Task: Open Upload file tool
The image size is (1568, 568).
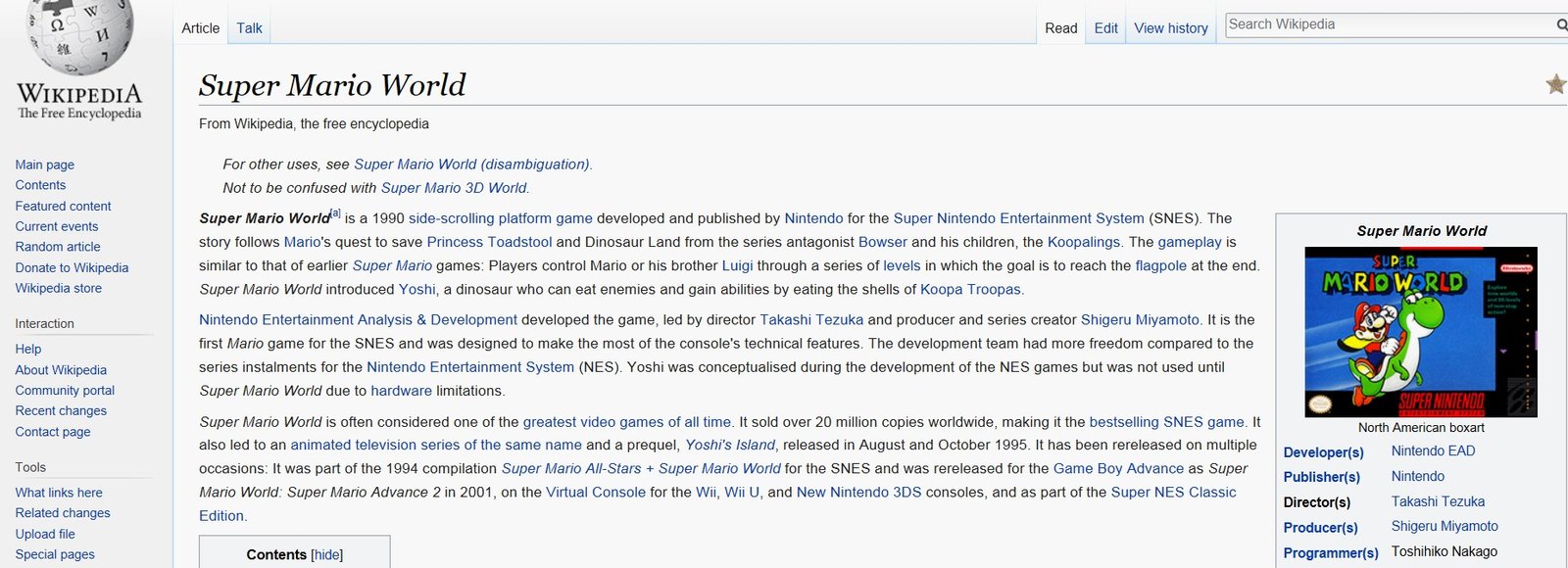Action: click(x=45, y=534)
